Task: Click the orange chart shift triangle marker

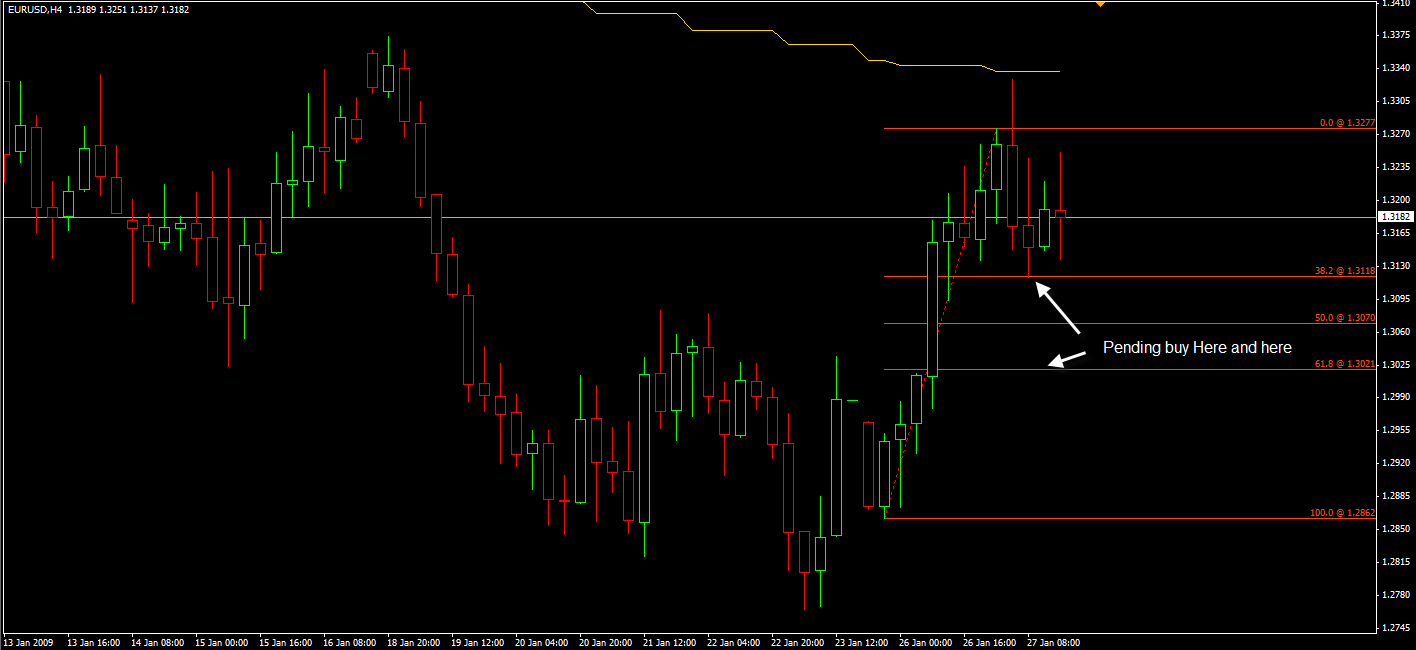Action: 1100,4
